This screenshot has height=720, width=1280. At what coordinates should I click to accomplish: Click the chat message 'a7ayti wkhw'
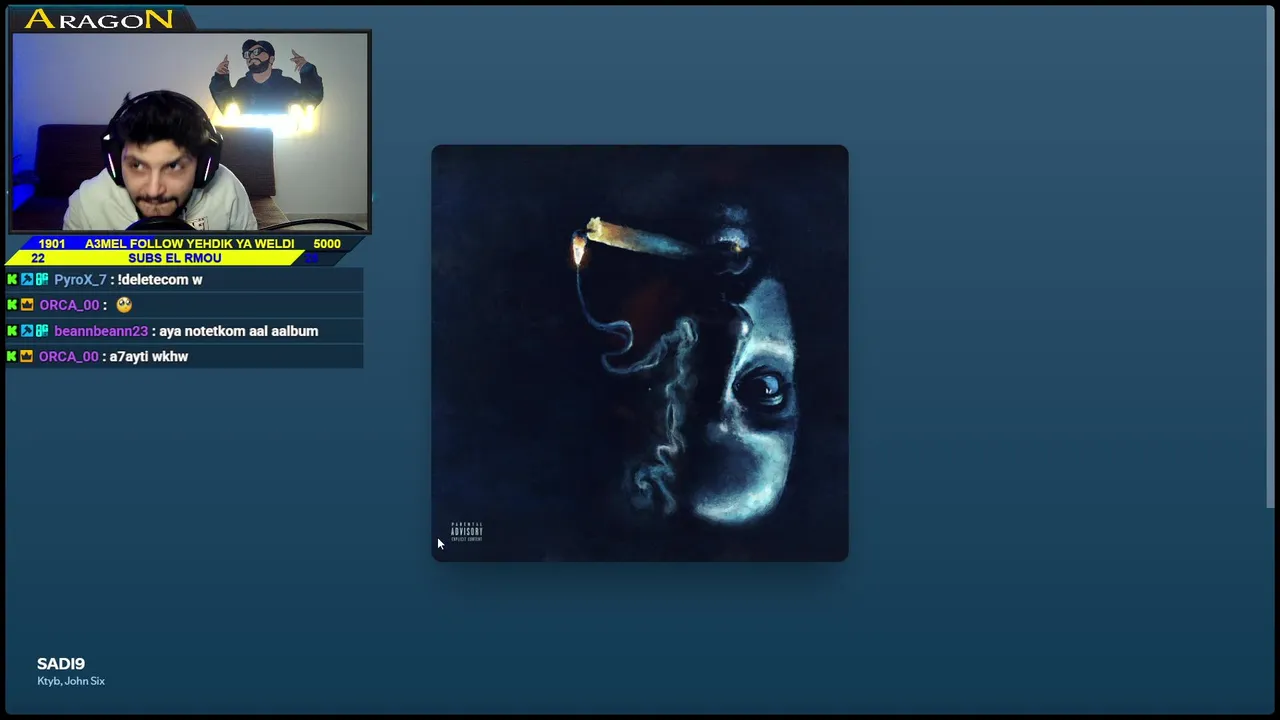149,356
